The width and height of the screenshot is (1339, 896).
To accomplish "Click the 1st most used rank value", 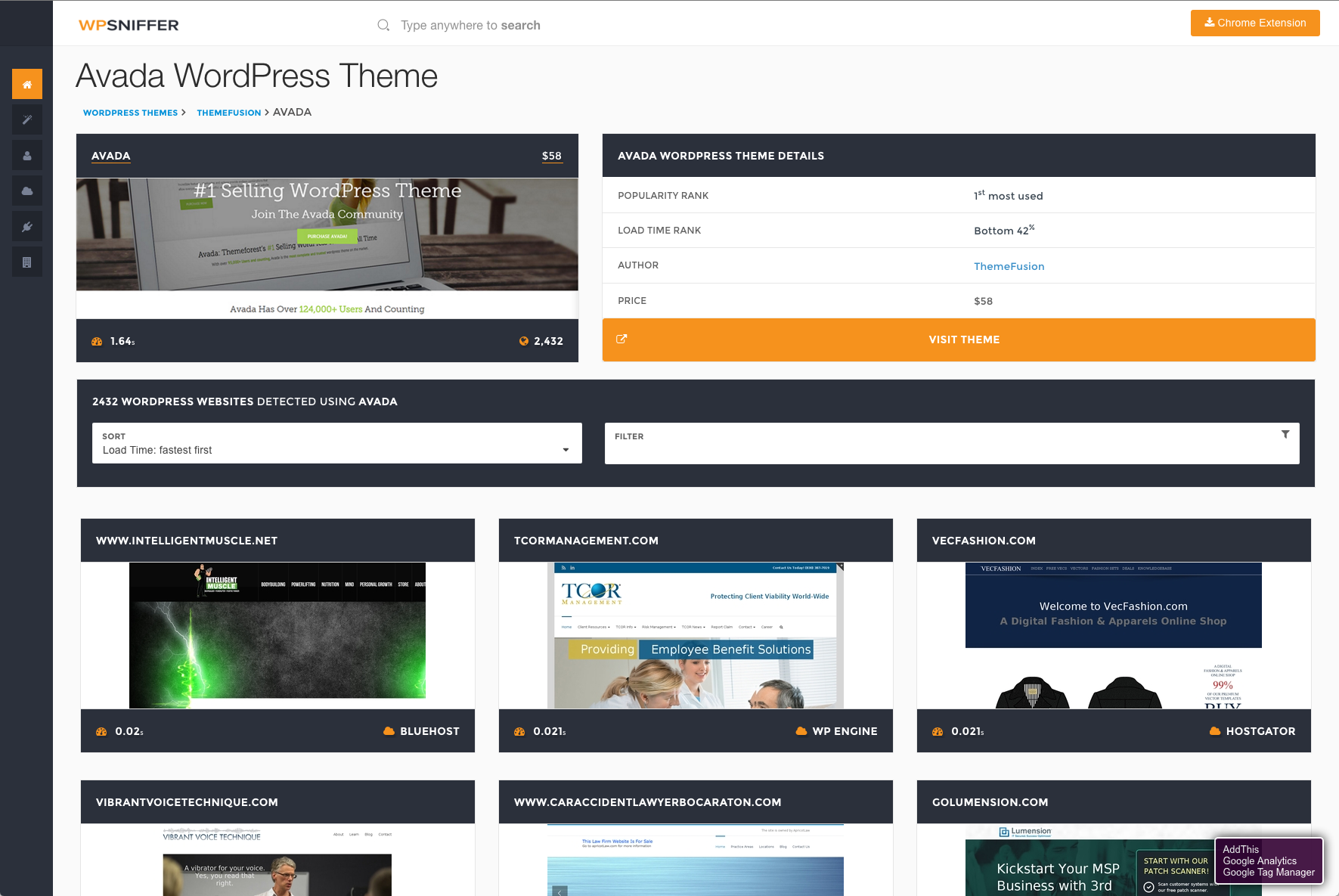I will pyautogui.click(x=1009, y=195).
